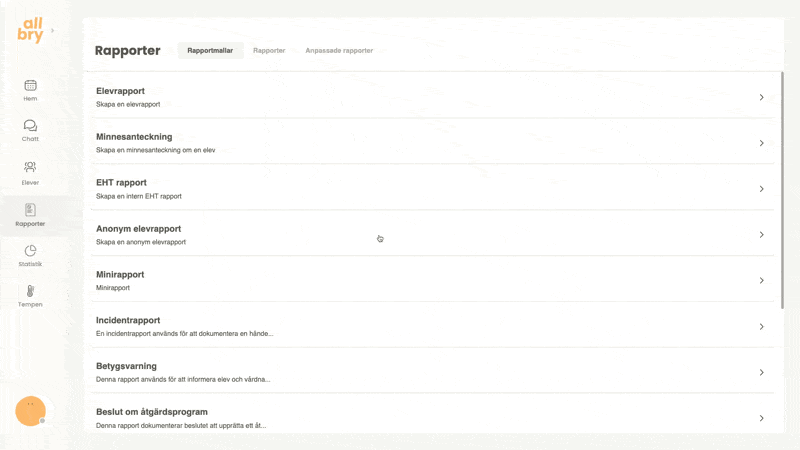Screen dimensions: 800x450
Task: Open the Anonym elevrapport template
Action: [140, 229]
